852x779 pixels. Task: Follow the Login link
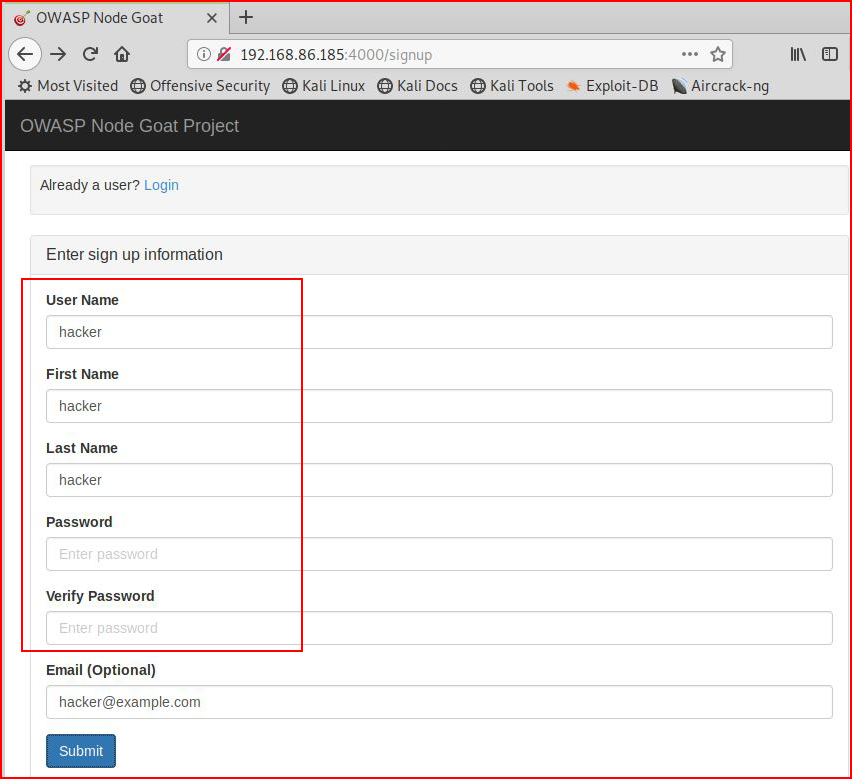click(x=161, y=185)
